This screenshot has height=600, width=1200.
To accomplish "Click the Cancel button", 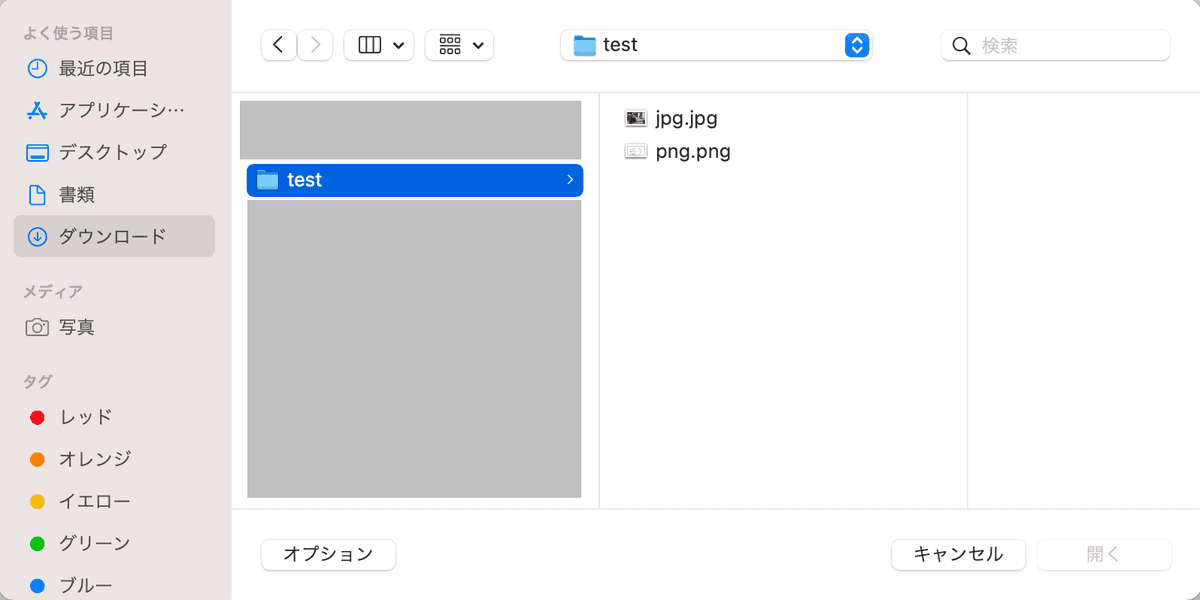I will [958, 554].
